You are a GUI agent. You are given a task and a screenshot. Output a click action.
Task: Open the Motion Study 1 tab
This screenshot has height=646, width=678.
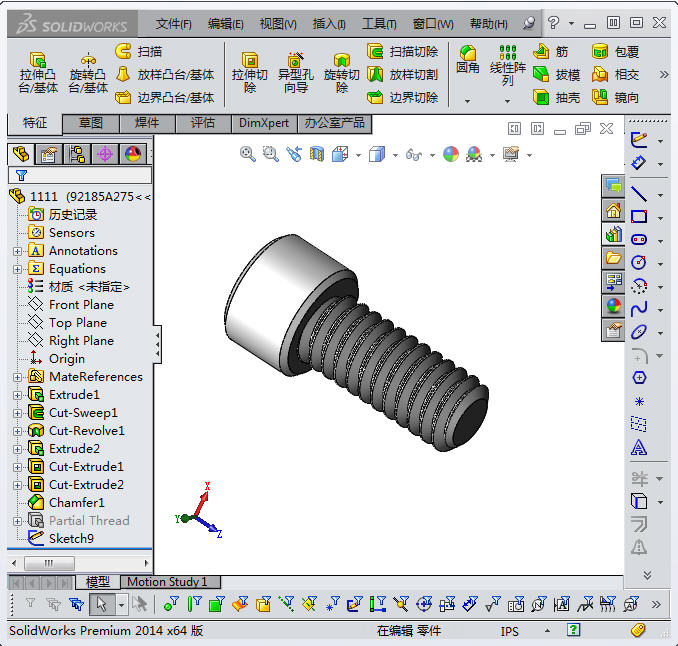[x=167, y=582]
